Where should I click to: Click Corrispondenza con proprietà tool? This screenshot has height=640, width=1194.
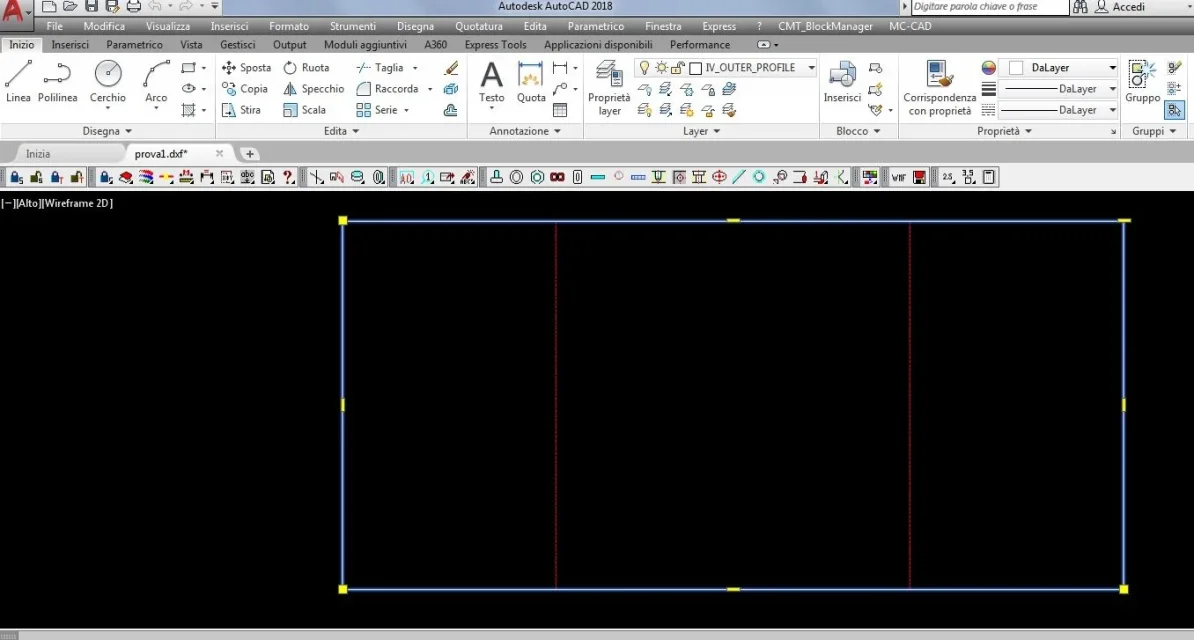pos(940,88)
